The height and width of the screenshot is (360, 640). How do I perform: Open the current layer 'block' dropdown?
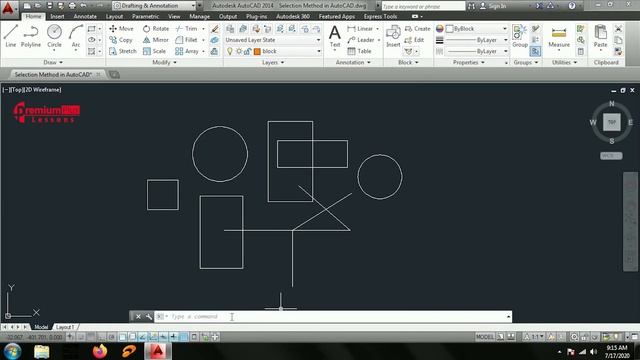pos(272,51)
